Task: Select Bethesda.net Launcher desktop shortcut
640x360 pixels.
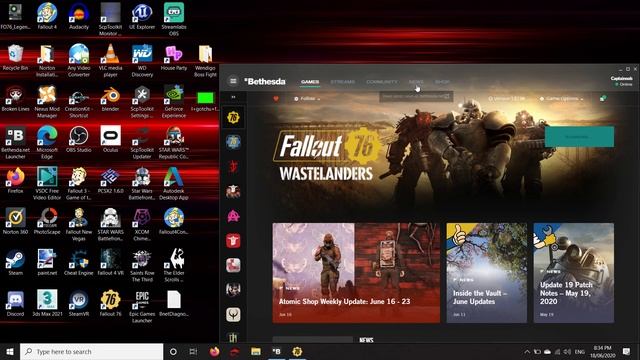Action: point(16,142)
